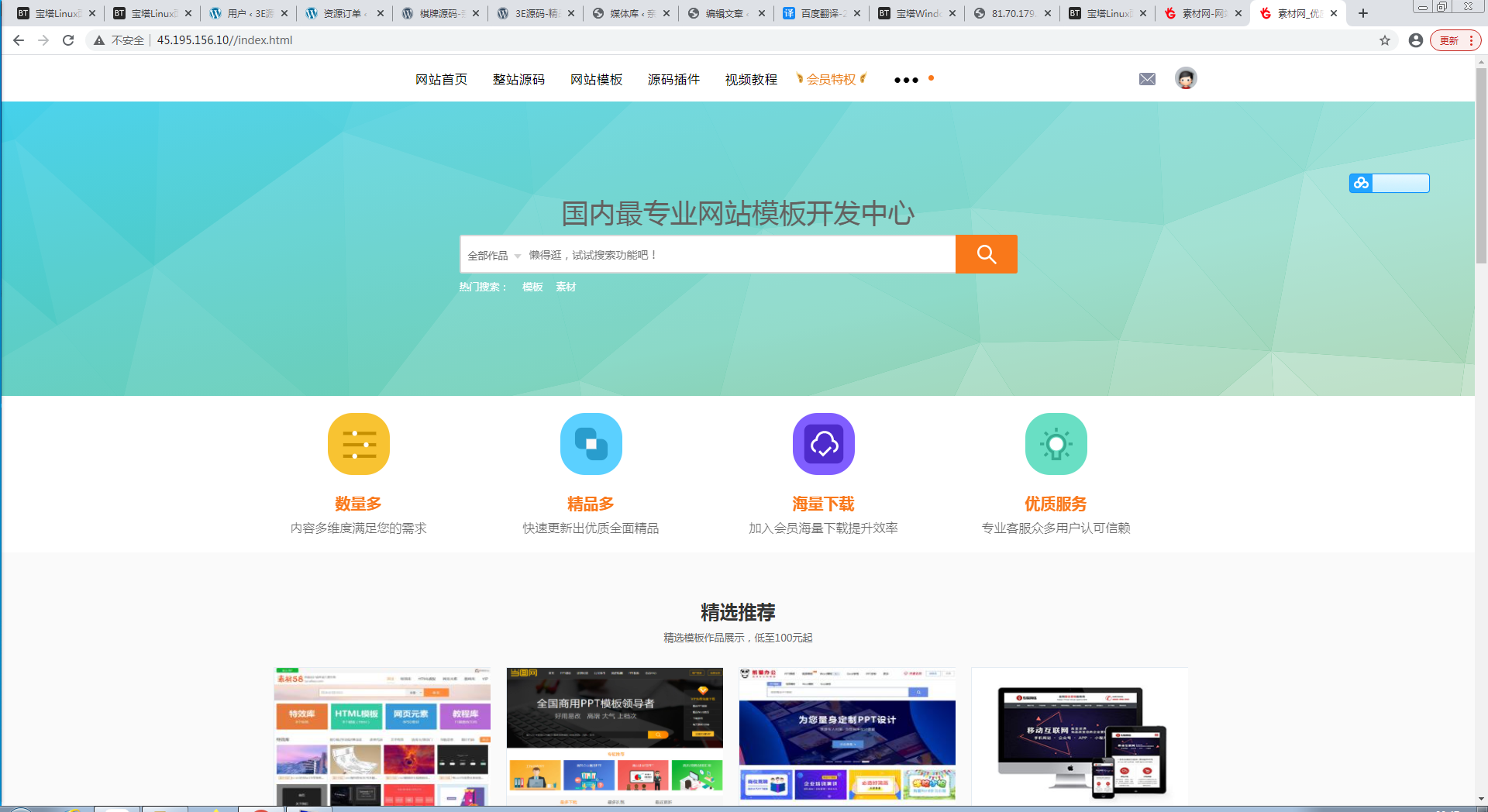This screenshot has width=1488, height=812.
Task: Click the yellow 数量多 list icon
Action: point(358,443)
